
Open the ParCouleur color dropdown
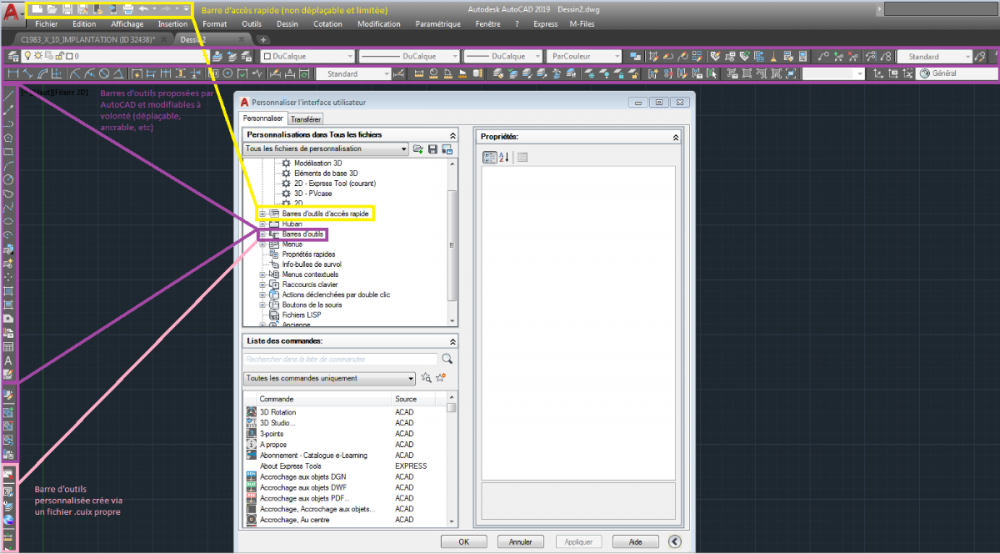(584, 57)
